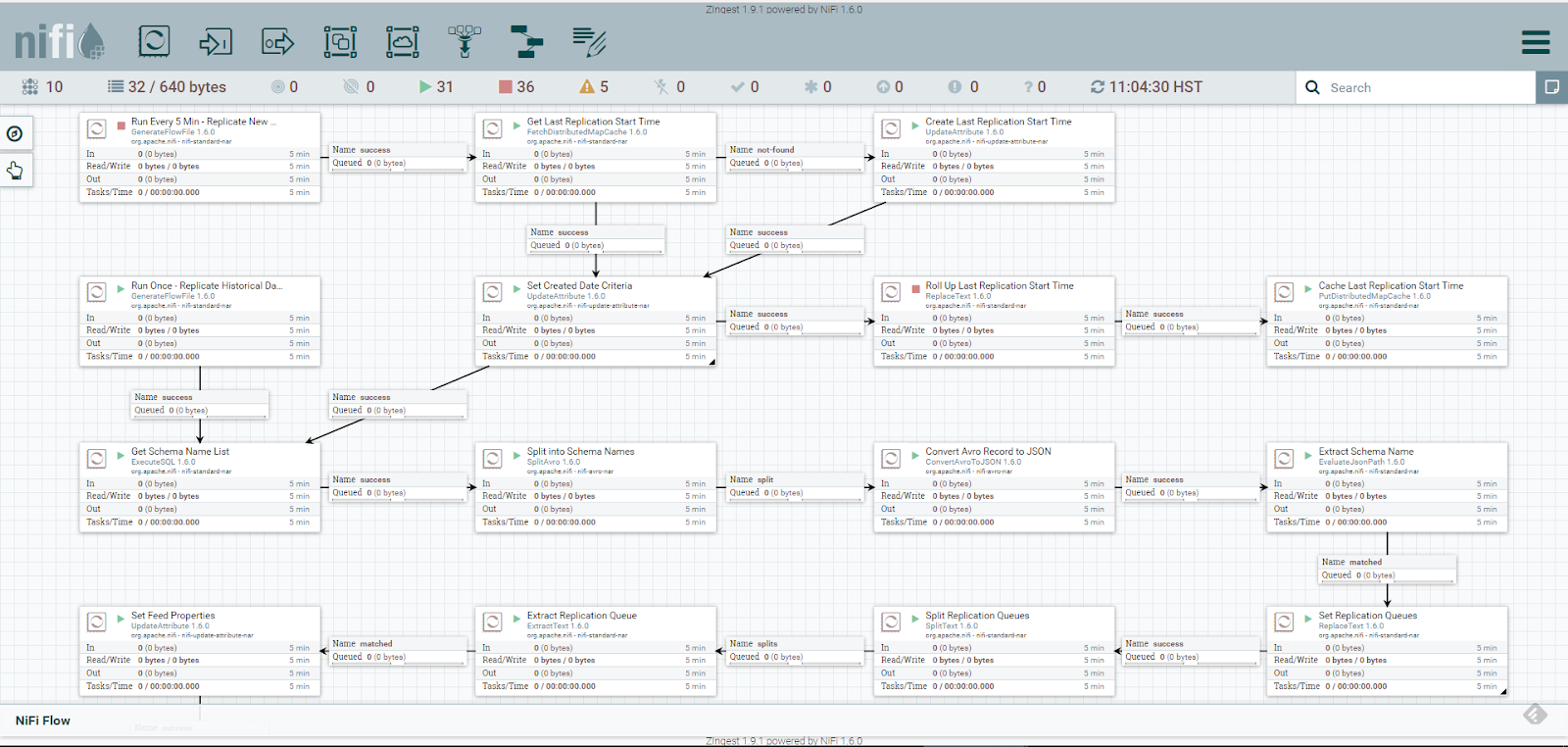Select the Run Once - Replicate Historical Da... title
Viewport: 1568px width, 747px height.
tap(207, 286)
